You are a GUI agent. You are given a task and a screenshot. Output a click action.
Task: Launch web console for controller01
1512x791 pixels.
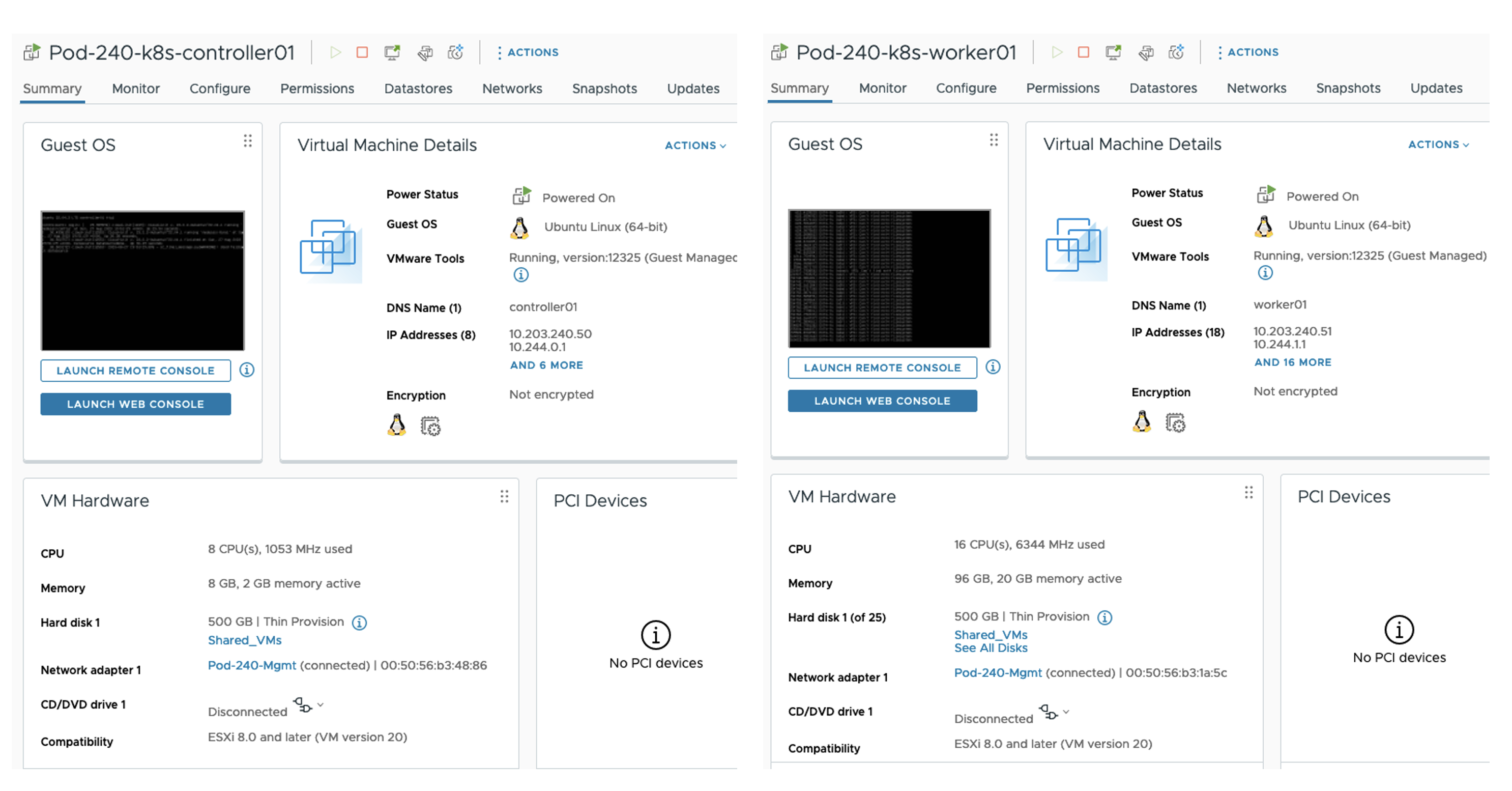[x=136, y=404]
